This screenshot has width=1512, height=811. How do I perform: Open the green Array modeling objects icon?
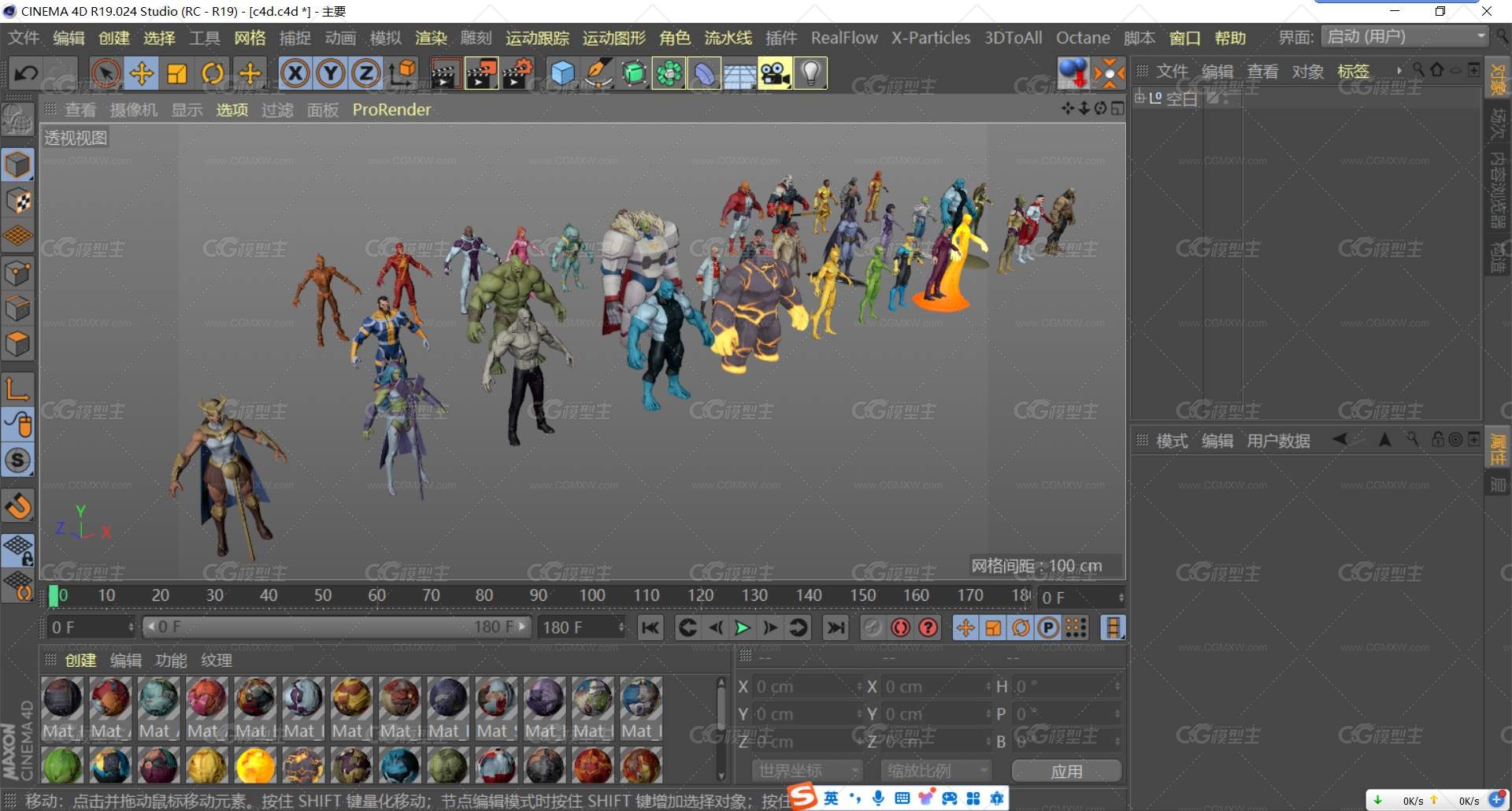[669, 73]
